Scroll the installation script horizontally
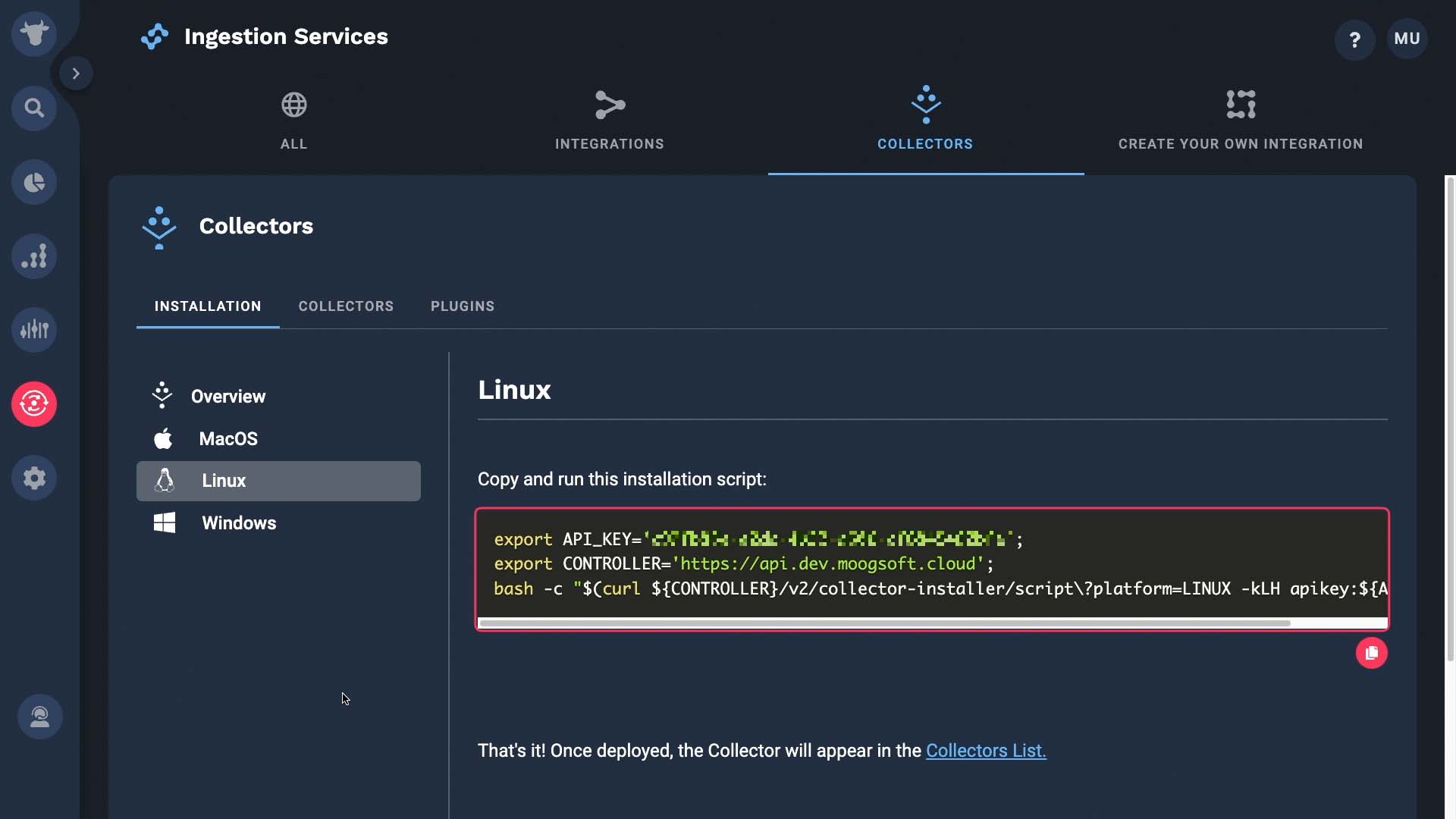This screenshot has width=1456, height=819. pyautogui.click(x=883, y=623)
